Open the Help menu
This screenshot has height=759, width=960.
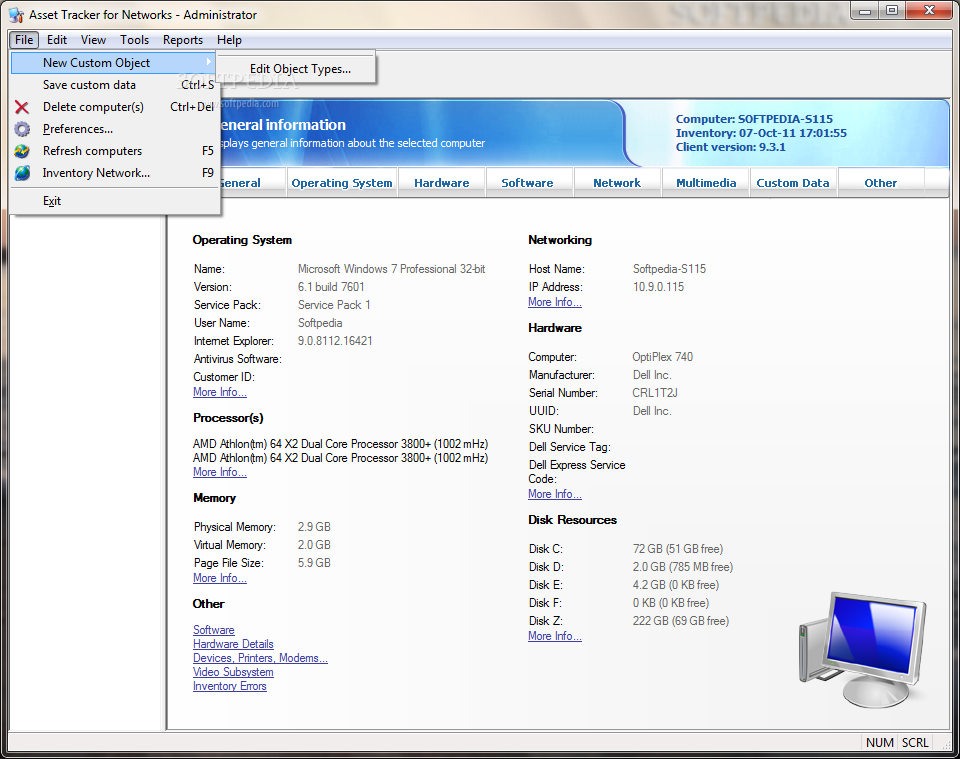(x=229, y=40)
